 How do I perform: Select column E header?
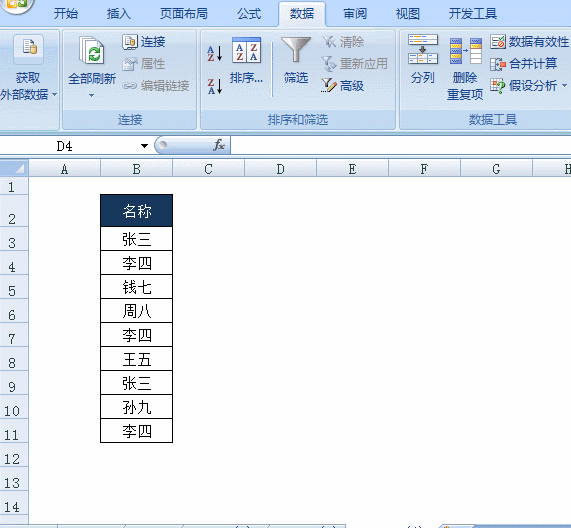pos(352,169)
